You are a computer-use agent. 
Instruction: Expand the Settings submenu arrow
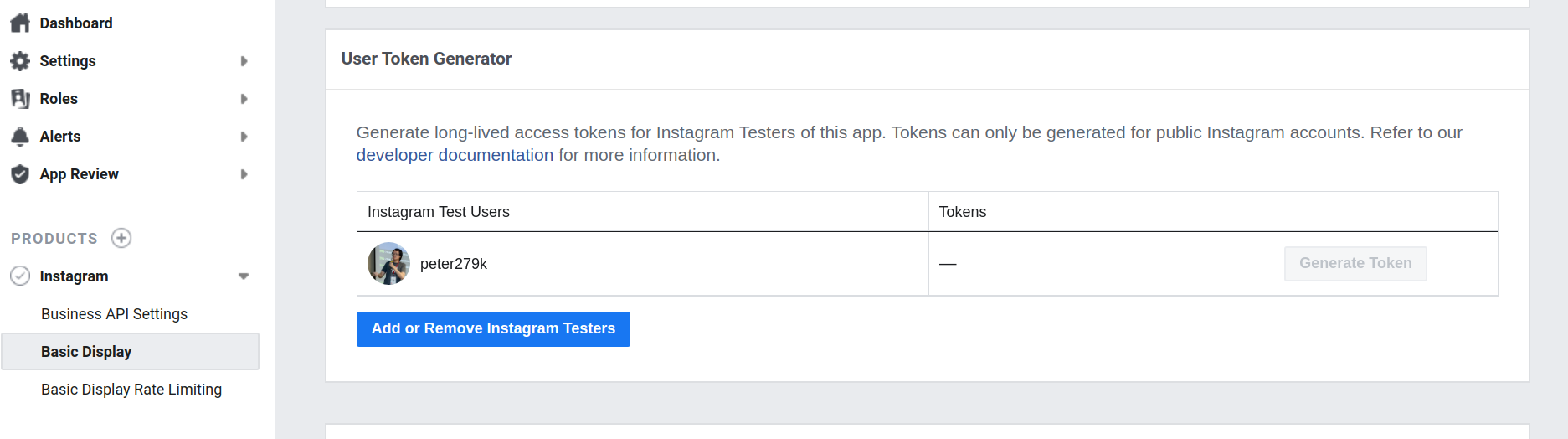[244, 61]
